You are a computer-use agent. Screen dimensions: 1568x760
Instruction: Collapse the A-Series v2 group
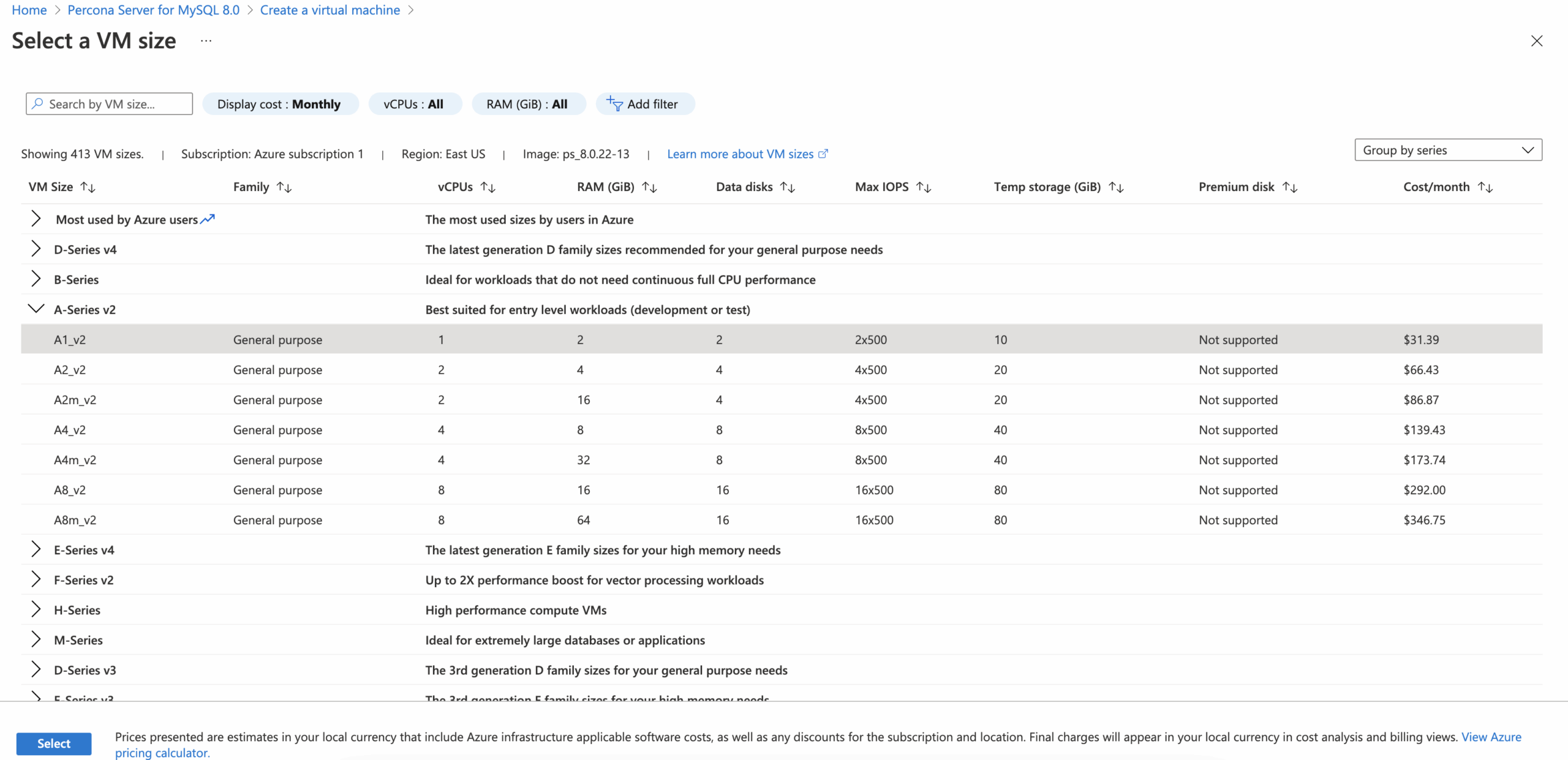(x=36, y=309)
